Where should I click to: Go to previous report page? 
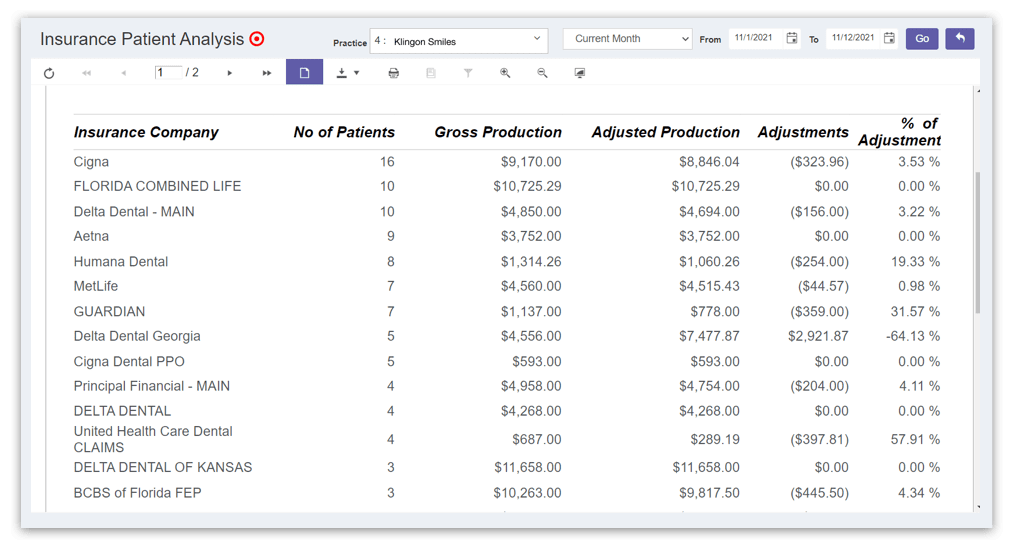click(x=124, y=73)
